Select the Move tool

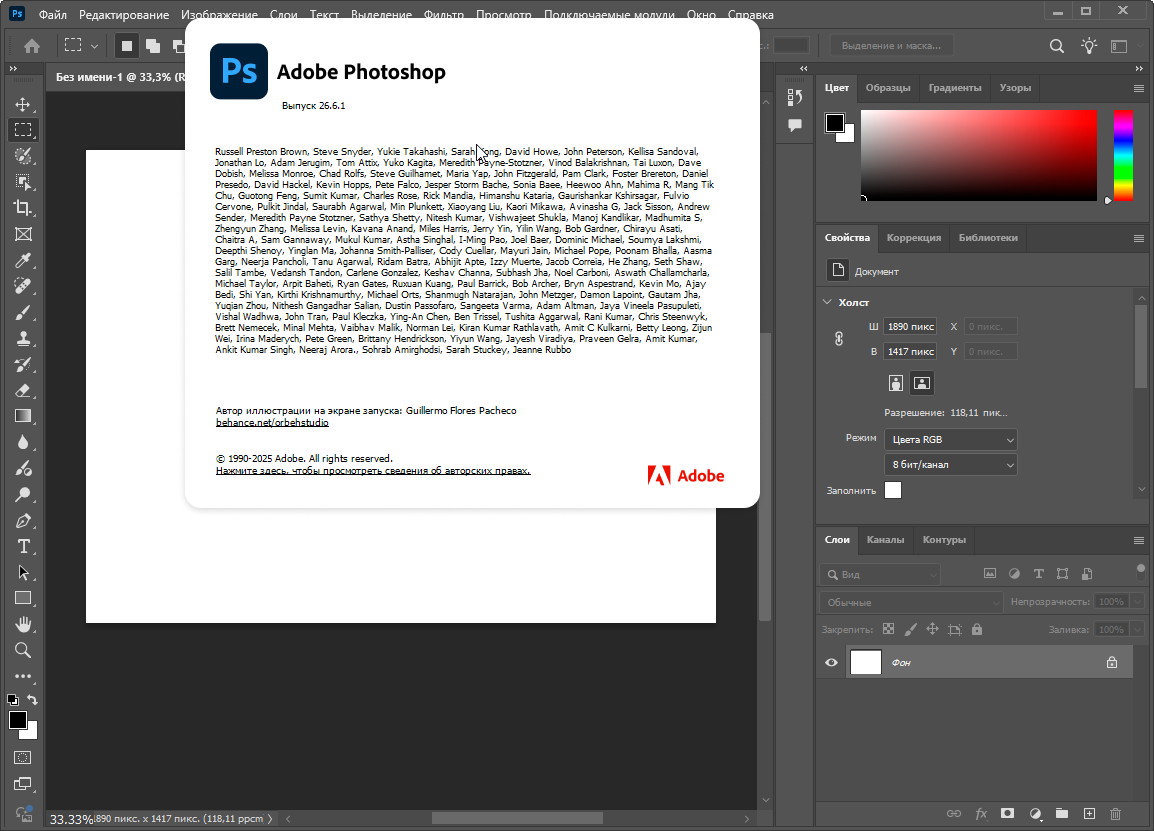point(23,105)
